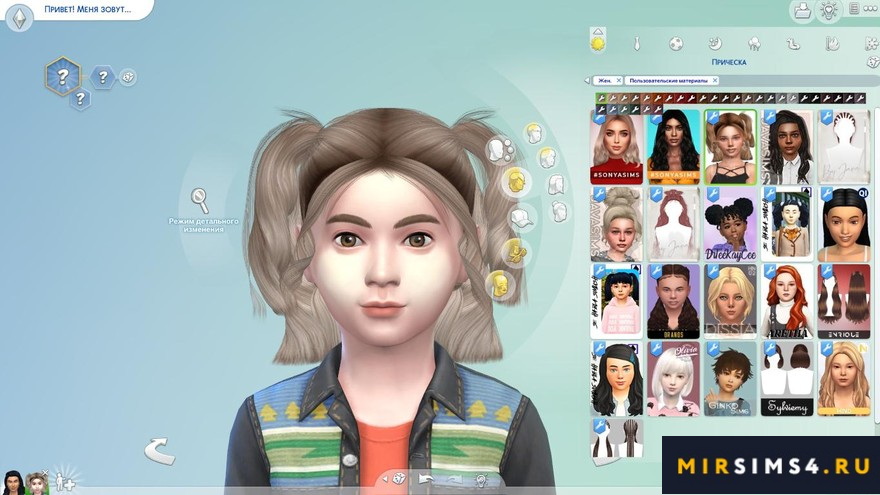
Task: Pick first swatch in second color row
Action: coord(601,109)
